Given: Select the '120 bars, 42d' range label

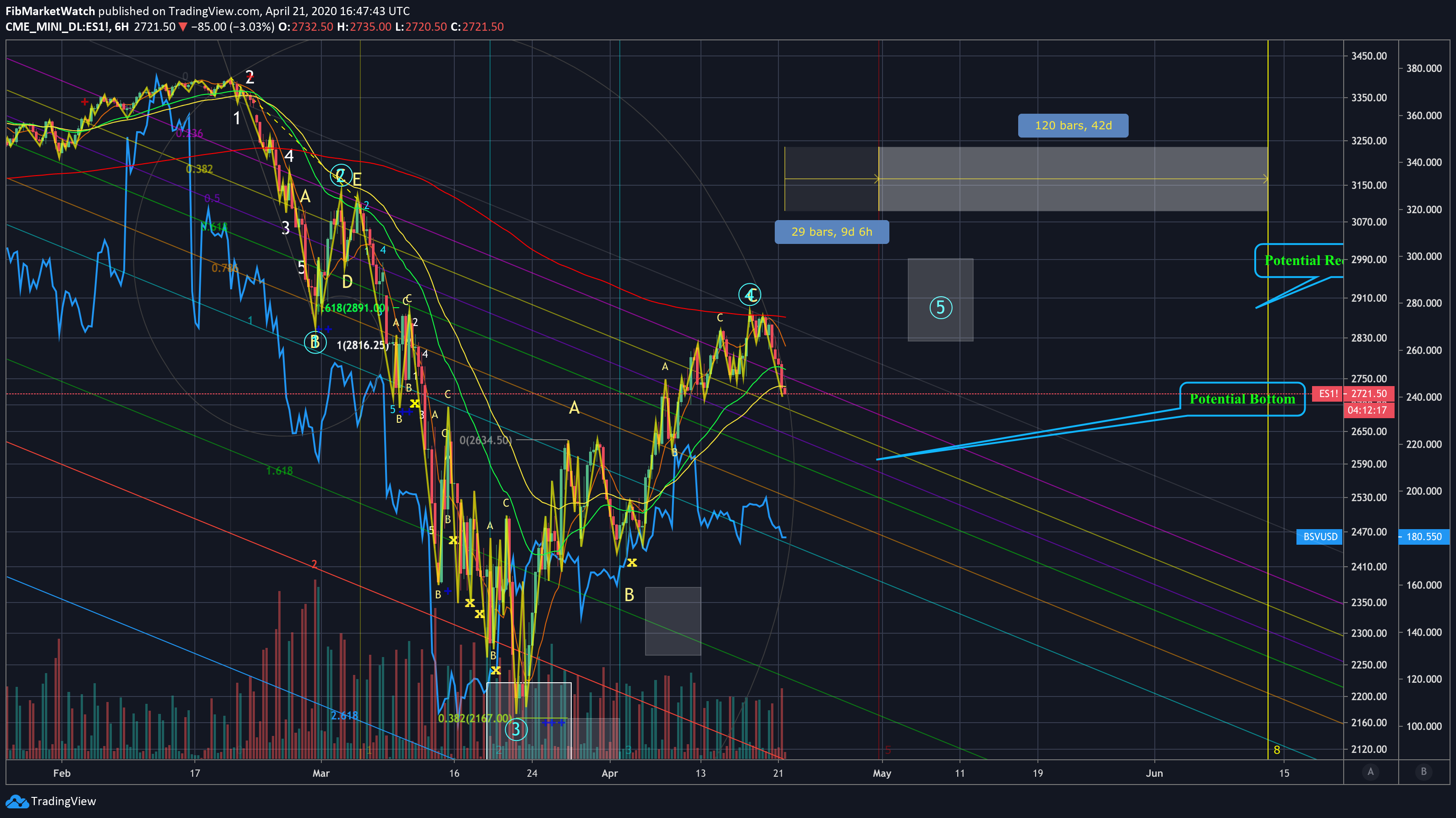Looking at the screenshot, I should point(1073,126).
